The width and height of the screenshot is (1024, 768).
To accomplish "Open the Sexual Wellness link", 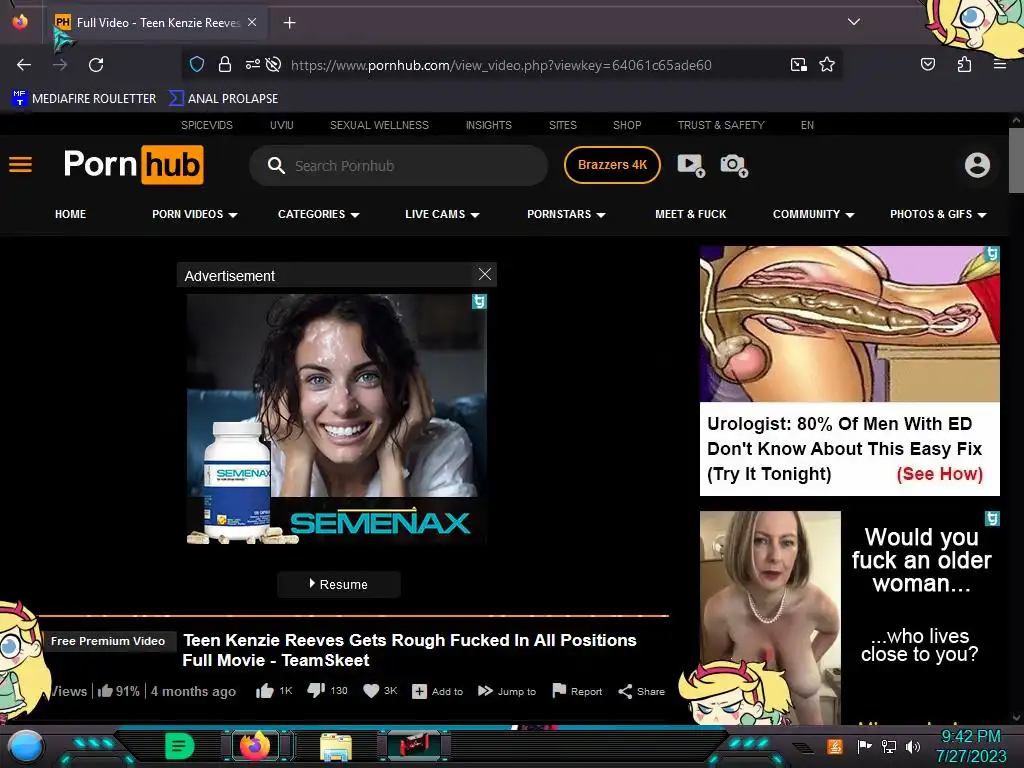I will click(379, 125).
